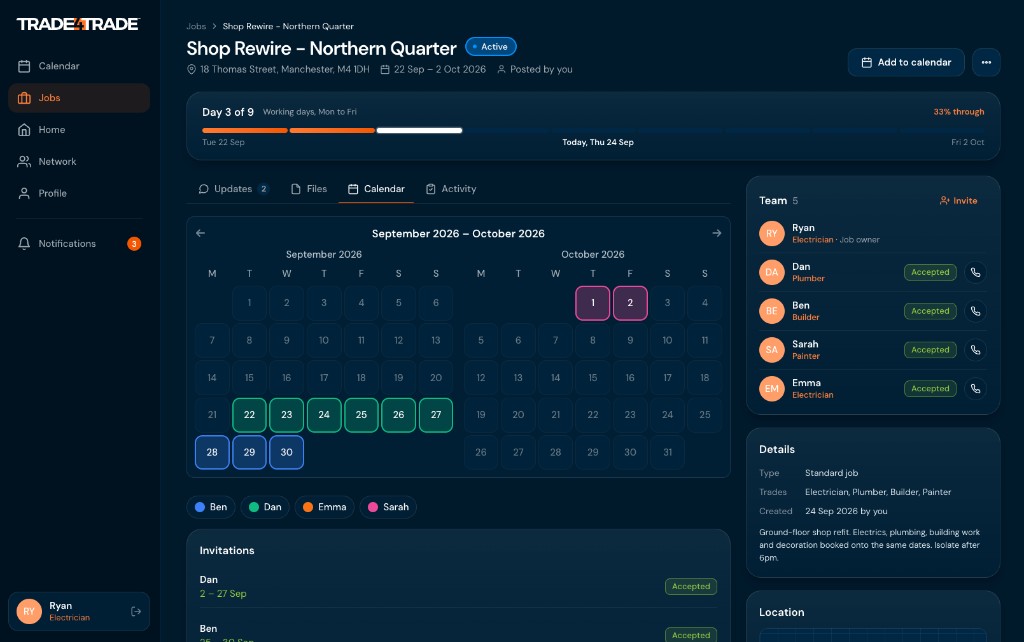
Task: Click the Active status badge
Action: pos(490,47)
